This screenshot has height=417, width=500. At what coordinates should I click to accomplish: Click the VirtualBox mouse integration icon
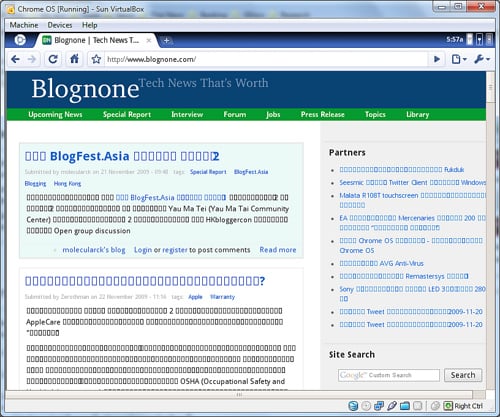point(435,406)
